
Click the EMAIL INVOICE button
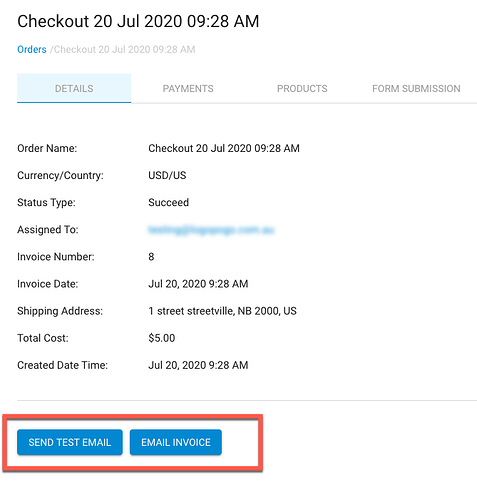point(176,442)
